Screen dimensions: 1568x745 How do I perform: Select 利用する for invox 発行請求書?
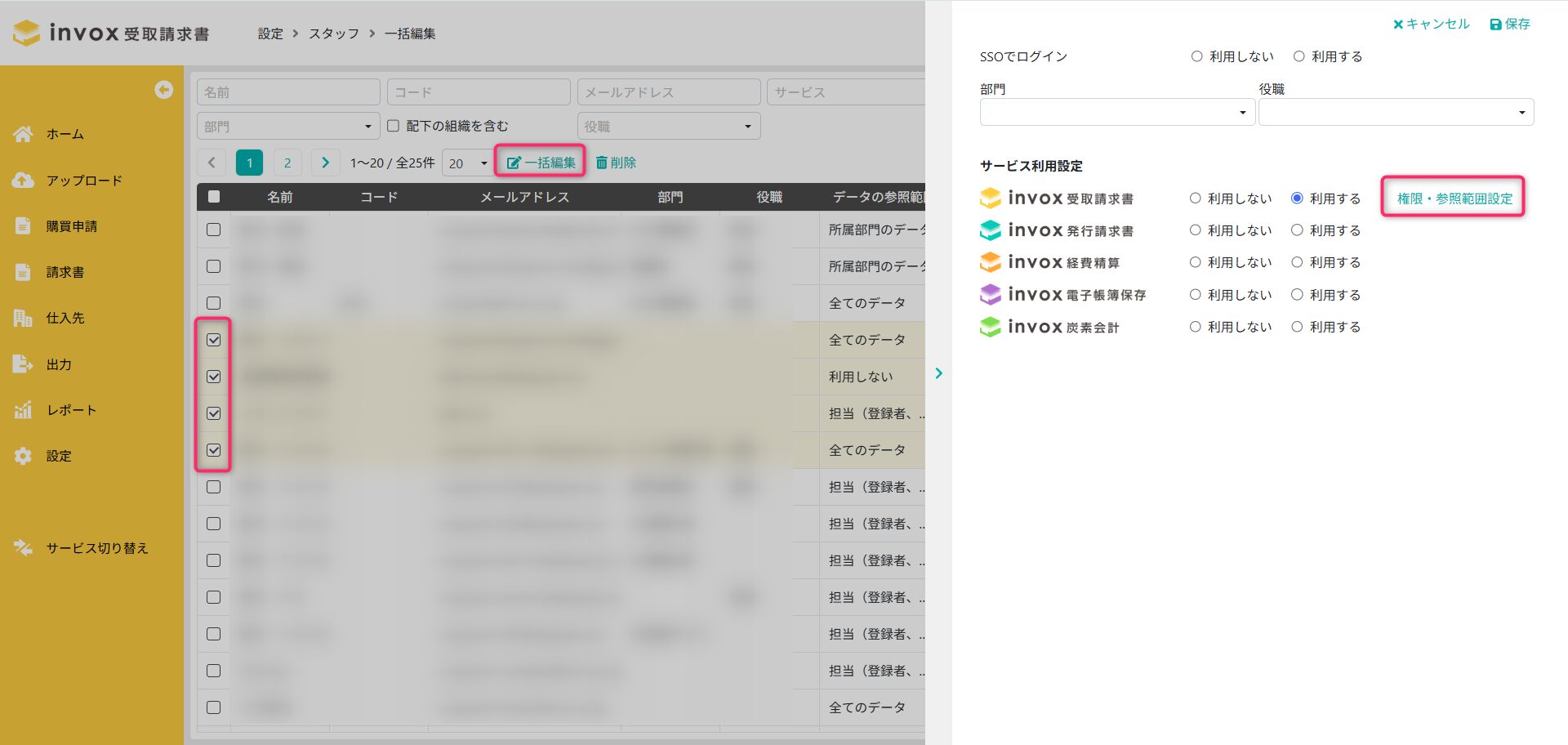point(1297,230)
